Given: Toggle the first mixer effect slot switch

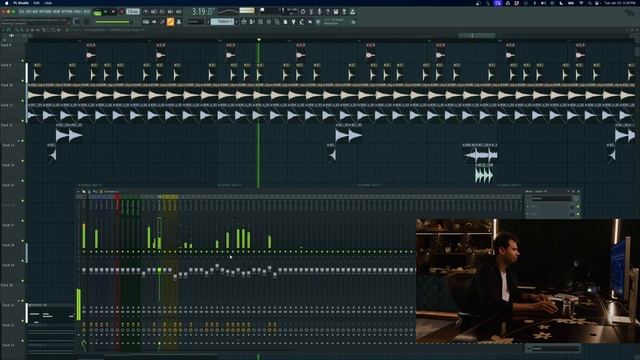Looking at the screenshot, I should [x=578, y=207].
